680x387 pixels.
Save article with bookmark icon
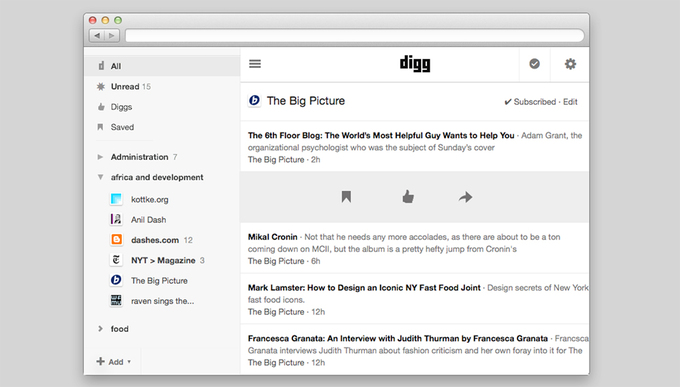(x=346, y=197)
